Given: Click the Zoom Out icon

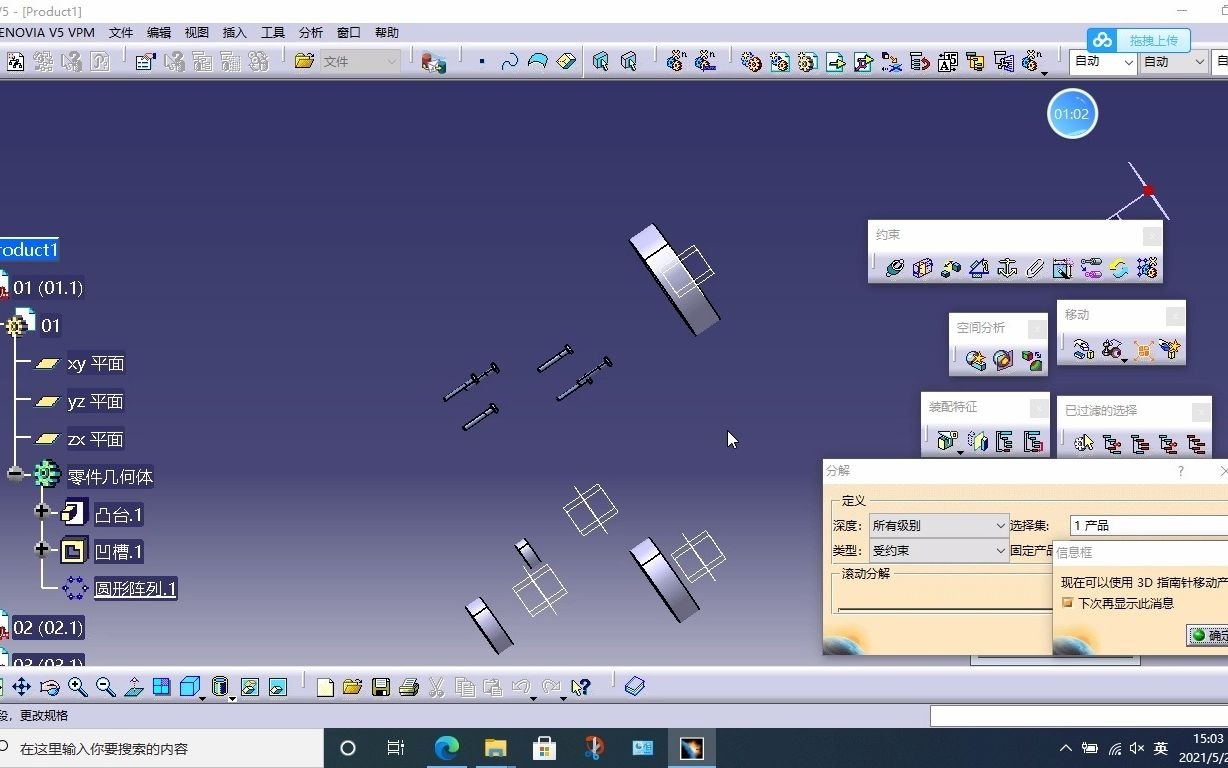Looking at the screenshot, I should coord(105,687).
